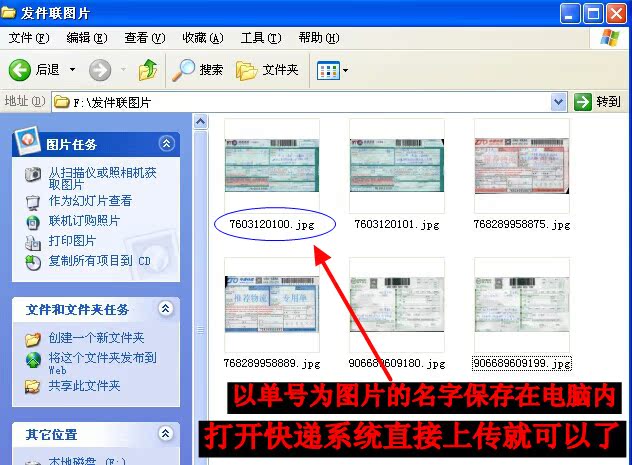Select thumbnail of 768289958875.jpg

tap(522, 166)
